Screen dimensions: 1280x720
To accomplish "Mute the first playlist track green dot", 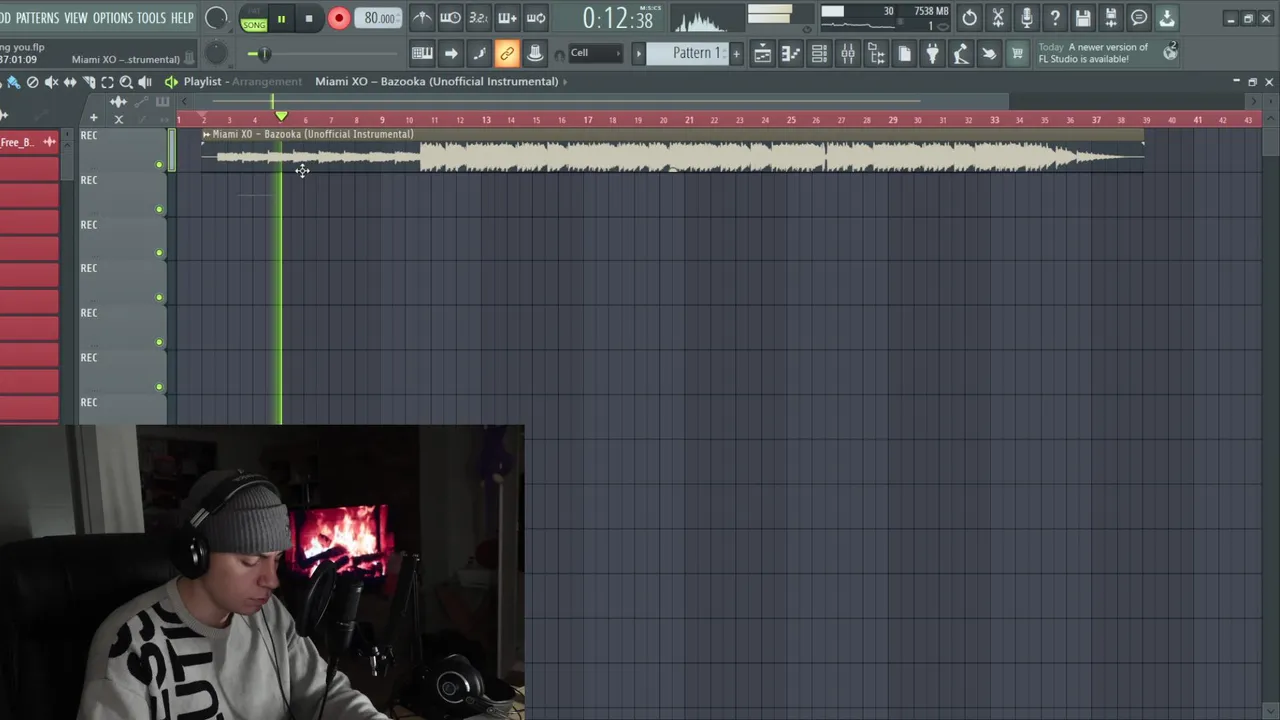I will coord(159,164).
